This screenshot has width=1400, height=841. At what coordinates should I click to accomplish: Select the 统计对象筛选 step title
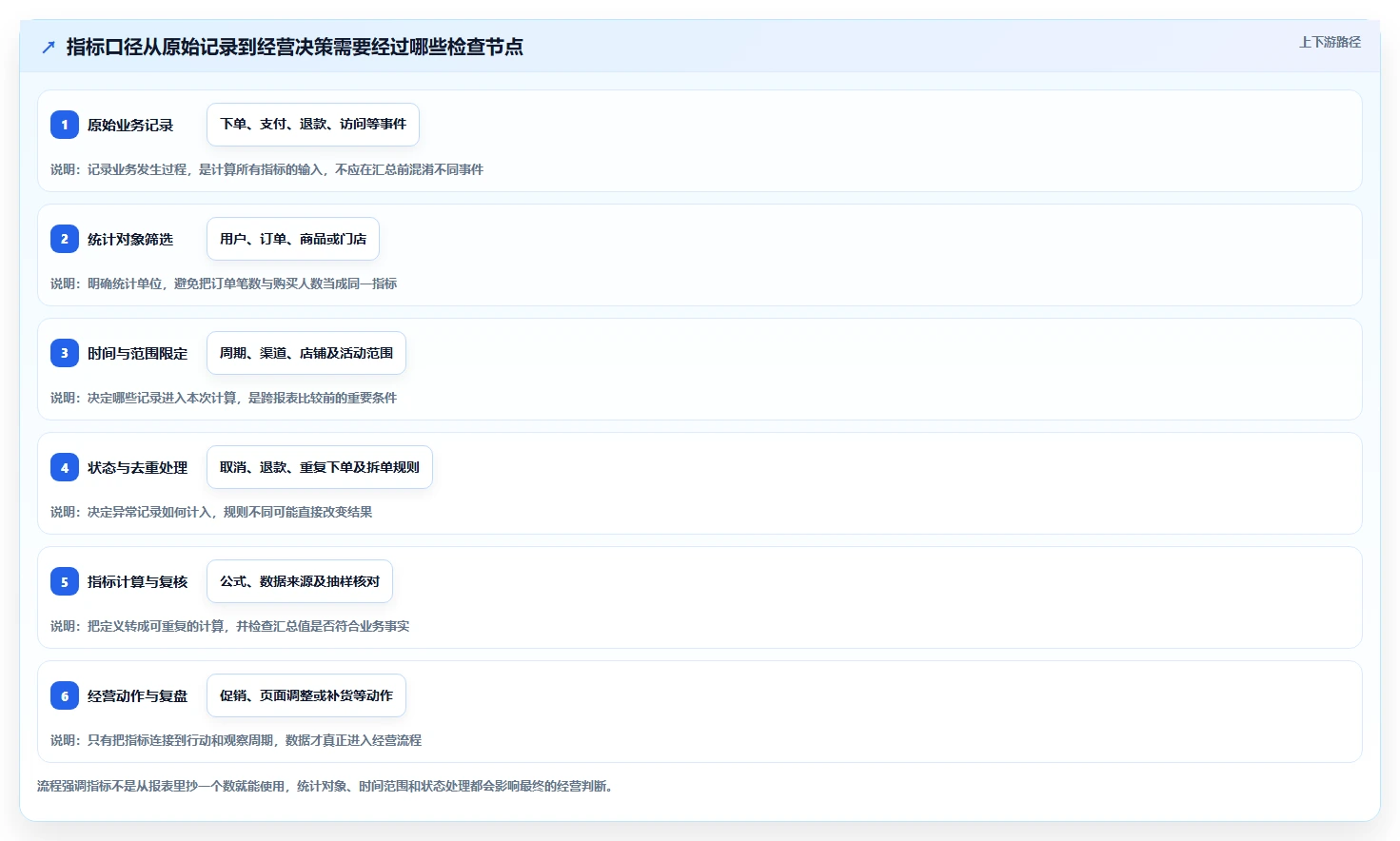pos(130,239)
